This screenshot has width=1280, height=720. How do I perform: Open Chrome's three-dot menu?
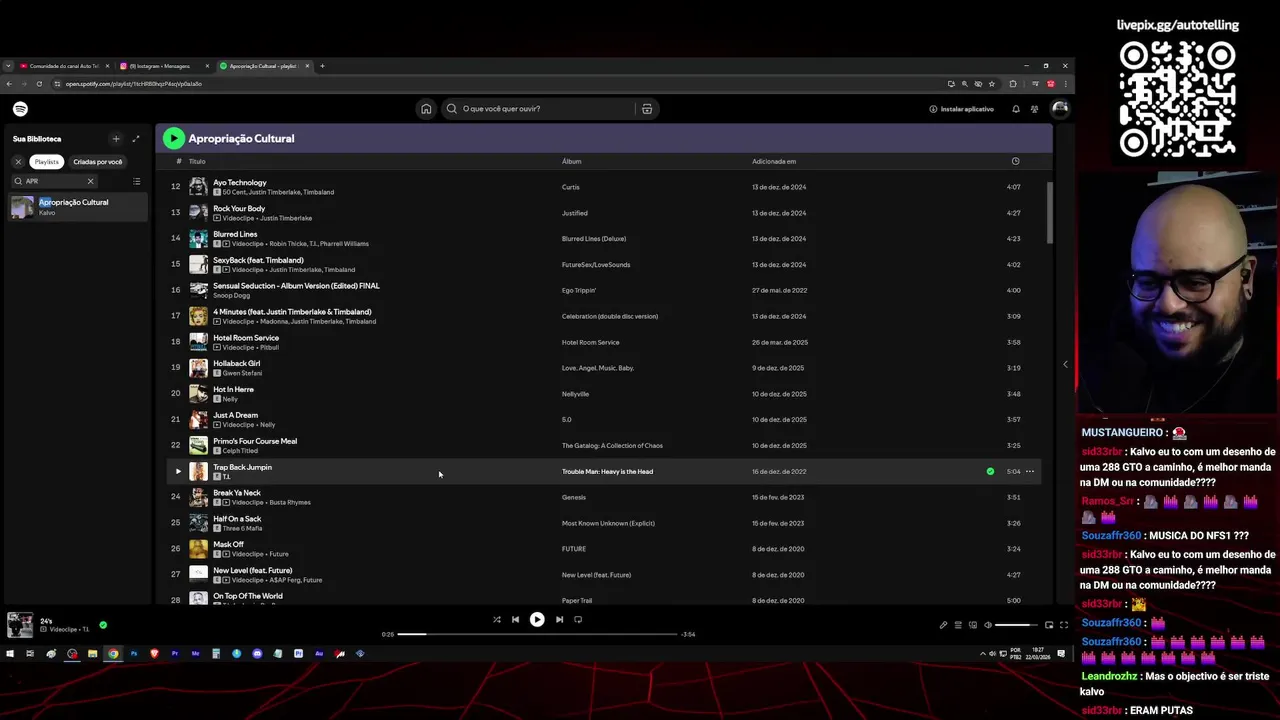(1065, 84)
